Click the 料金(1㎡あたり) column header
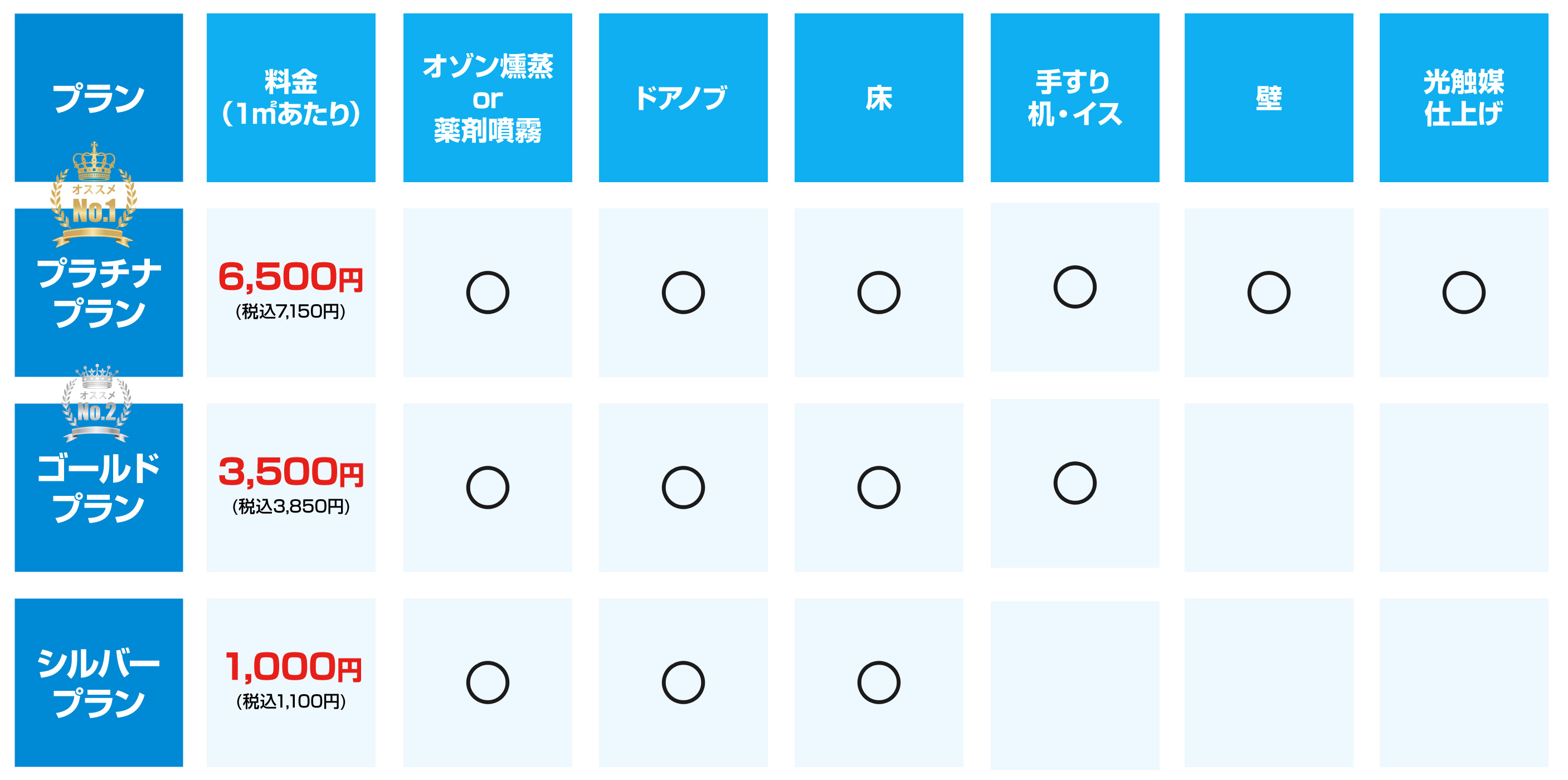 coord(291,97)
